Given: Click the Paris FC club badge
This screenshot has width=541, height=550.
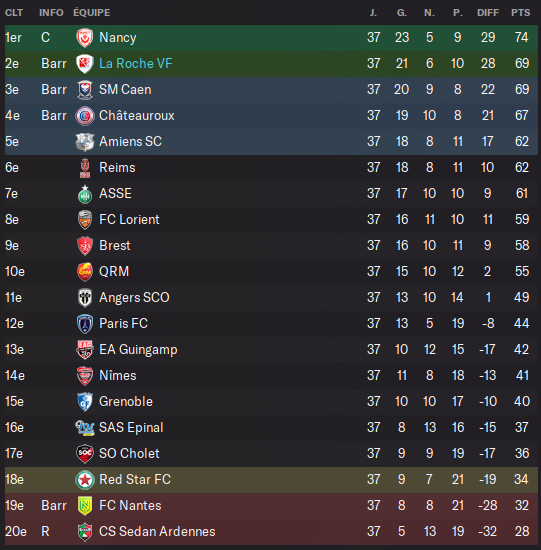Looking at the screenshot, I should 85,324.
